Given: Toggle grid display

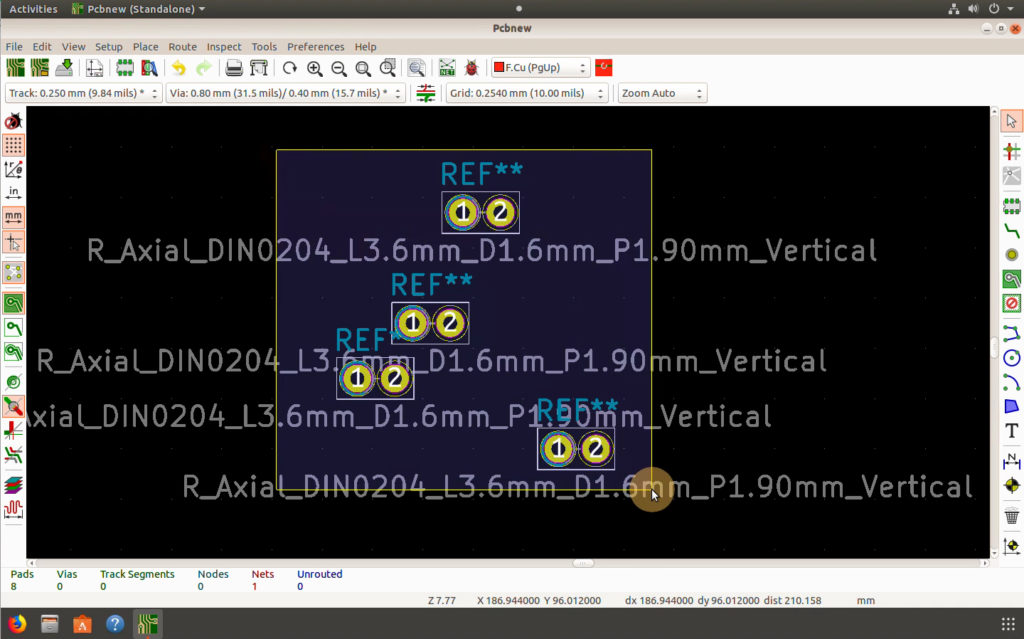Looking at the screenshot, I should click(13, 145).
